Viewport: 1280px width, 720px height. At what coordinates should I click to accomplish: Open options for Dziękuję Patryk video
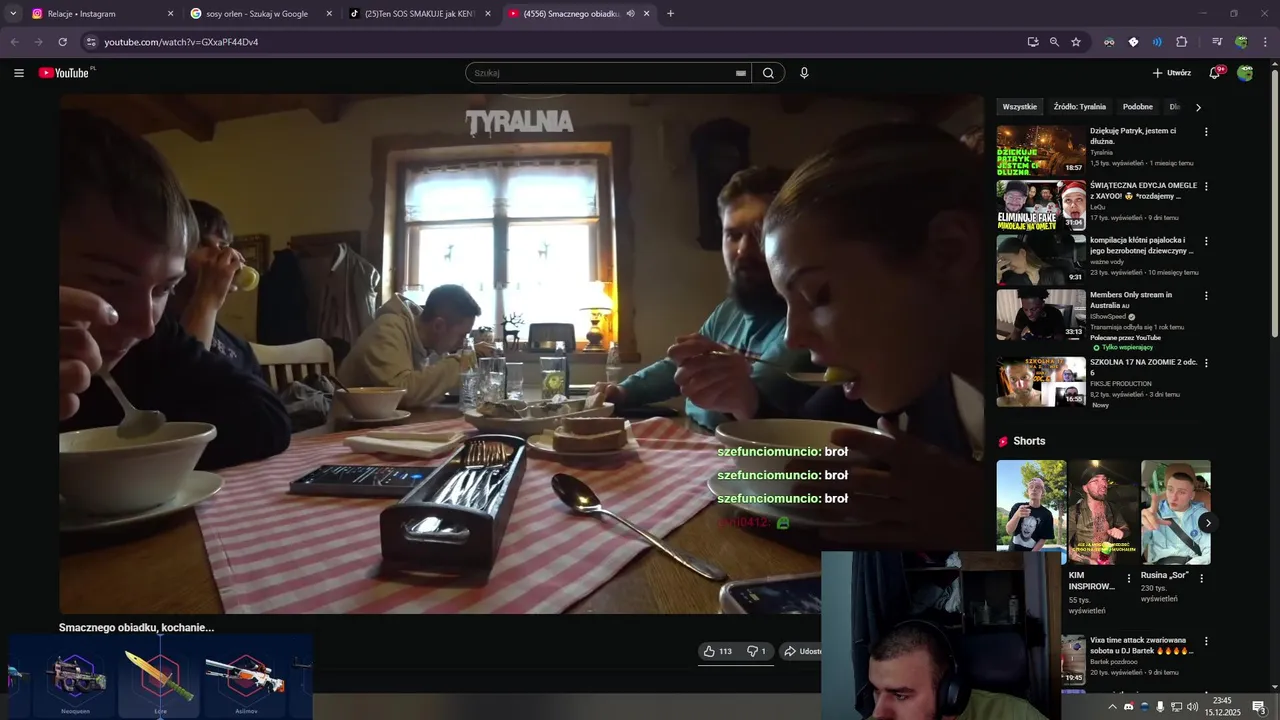(x=1206, y=132)
